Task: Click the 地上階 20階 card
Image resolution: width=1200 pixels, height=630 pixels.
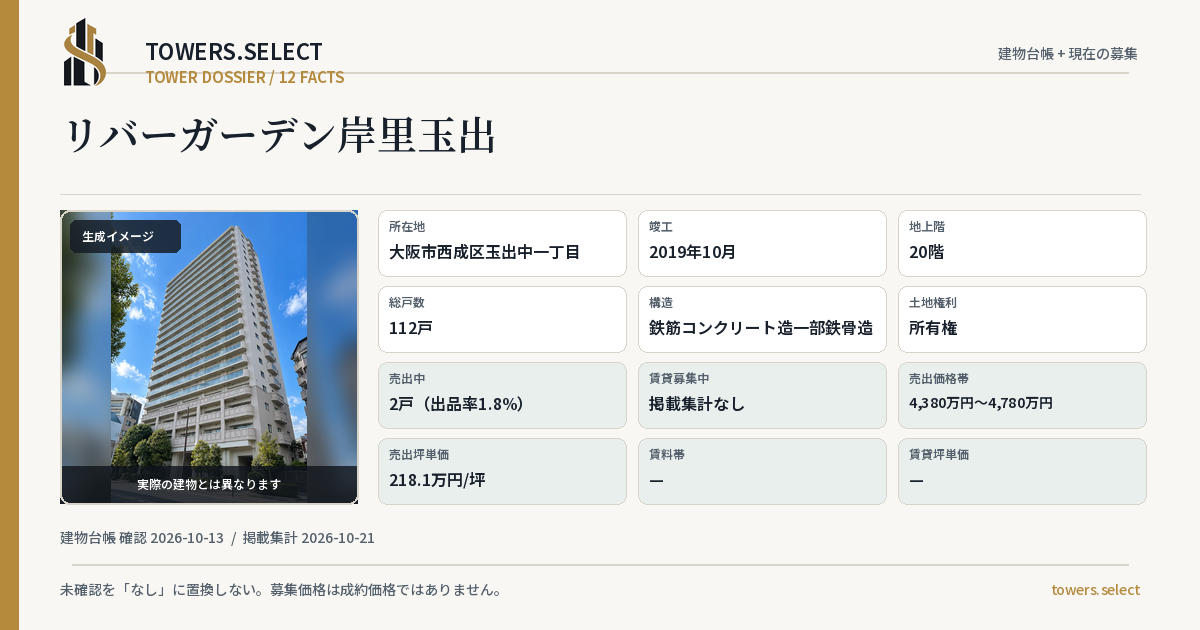Action: (x=1022, y=243)
